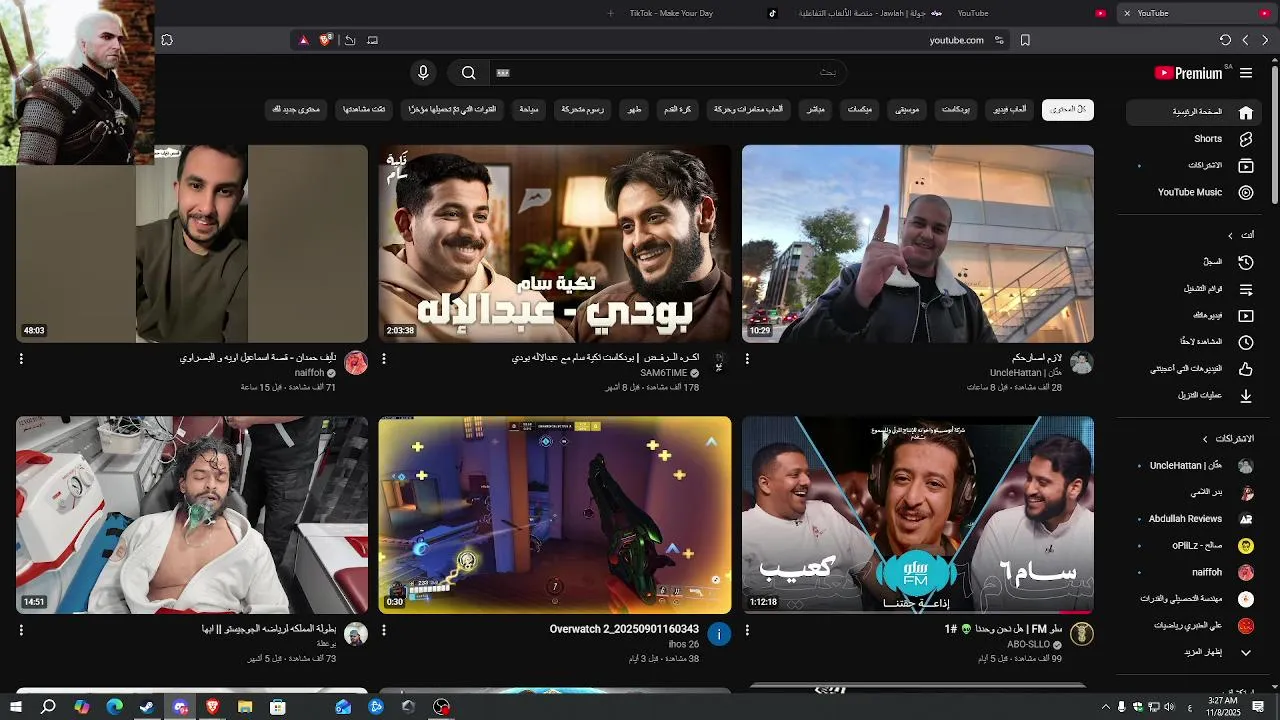Show hidden system tray icons chevron
The image size is (1280, 720).
tap(1106, 707)
